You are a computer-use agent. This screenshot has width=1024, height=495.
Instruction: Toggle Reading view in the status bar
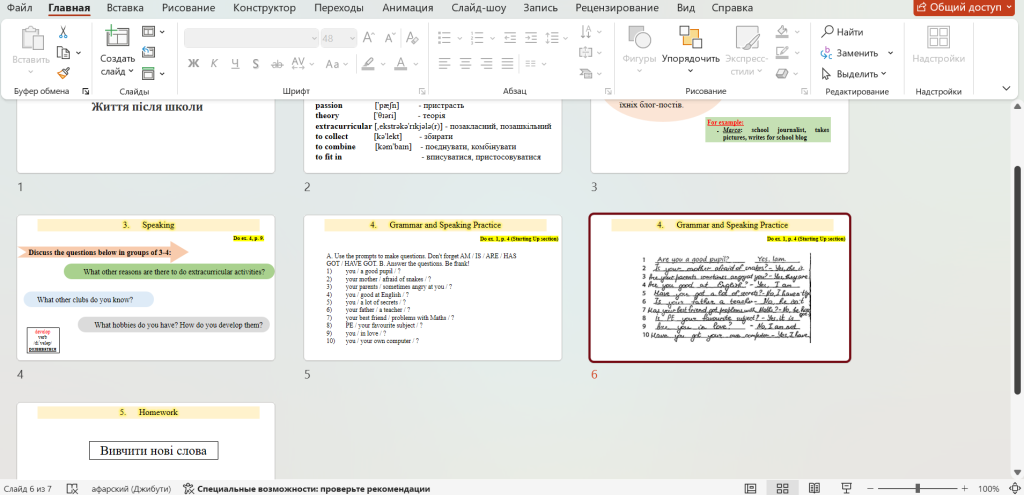point(816,488)
